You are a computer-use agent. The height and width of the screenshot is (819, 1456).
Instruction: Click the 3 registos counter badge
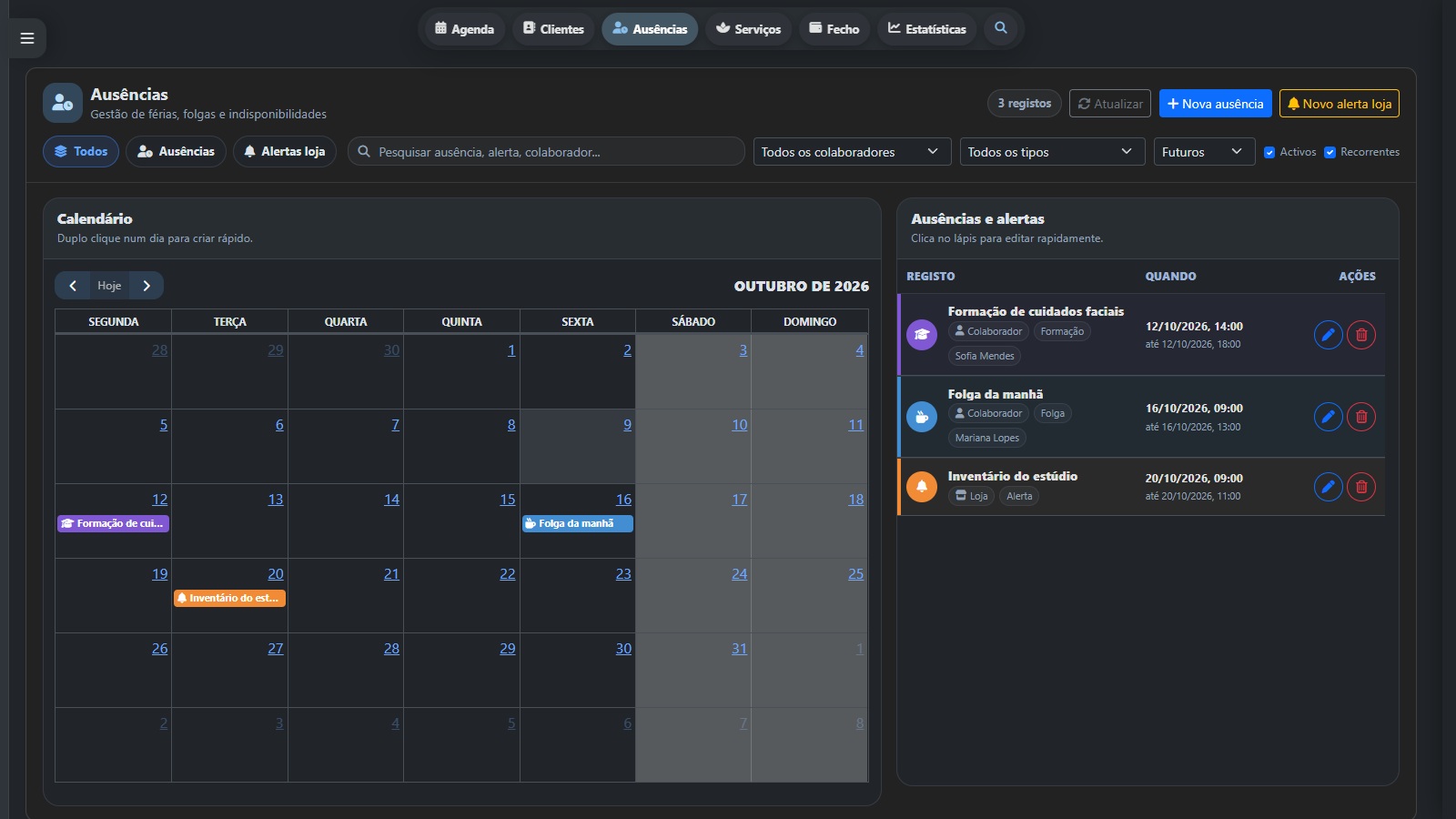tap(1025, 104)
